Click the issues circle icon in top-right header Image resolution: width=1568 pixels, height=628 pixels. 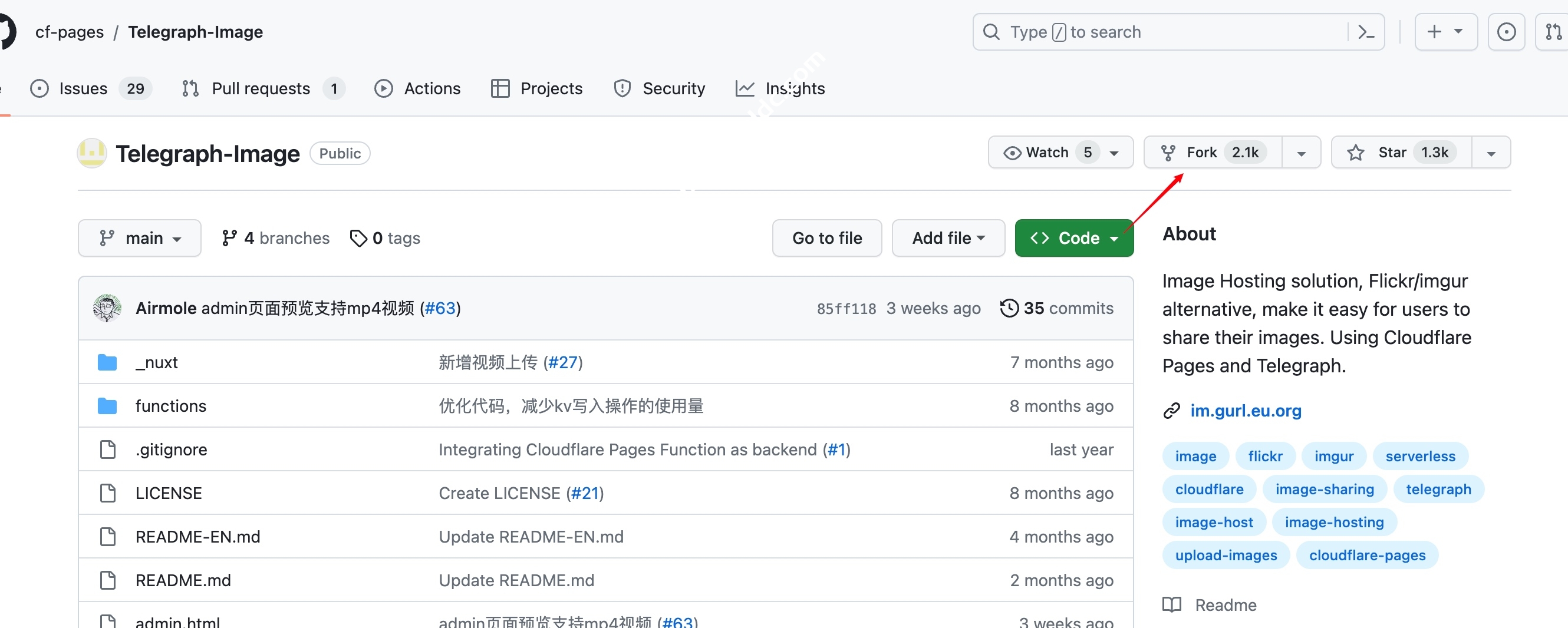1506,32
